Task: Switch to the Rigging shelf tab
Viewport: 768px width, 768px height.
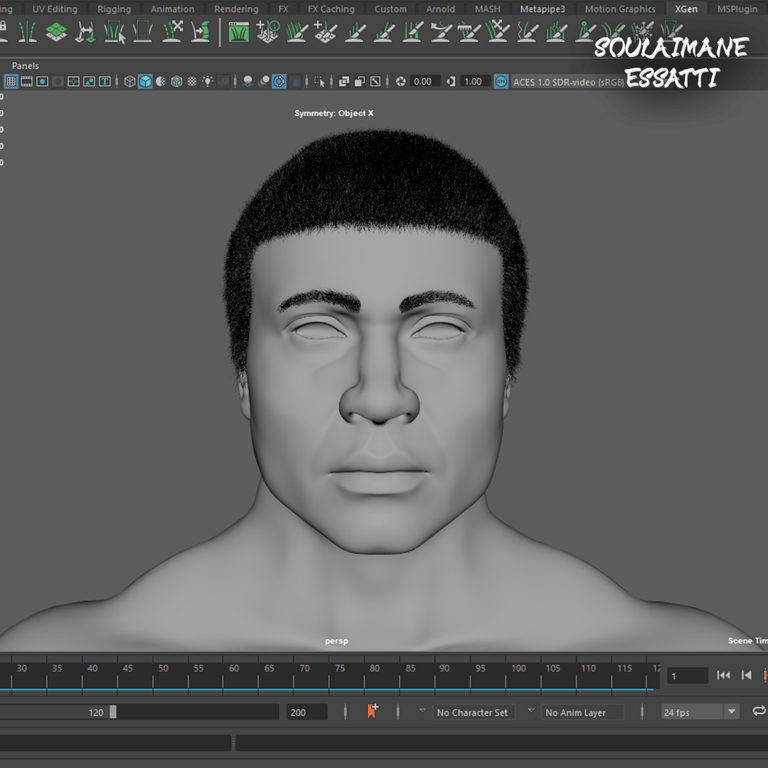Action: (114, 9)
